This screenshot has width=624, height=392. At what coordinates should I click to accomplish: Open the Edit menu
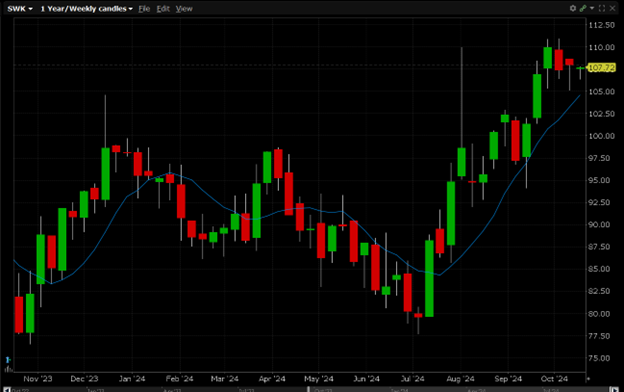pos(163,9)
